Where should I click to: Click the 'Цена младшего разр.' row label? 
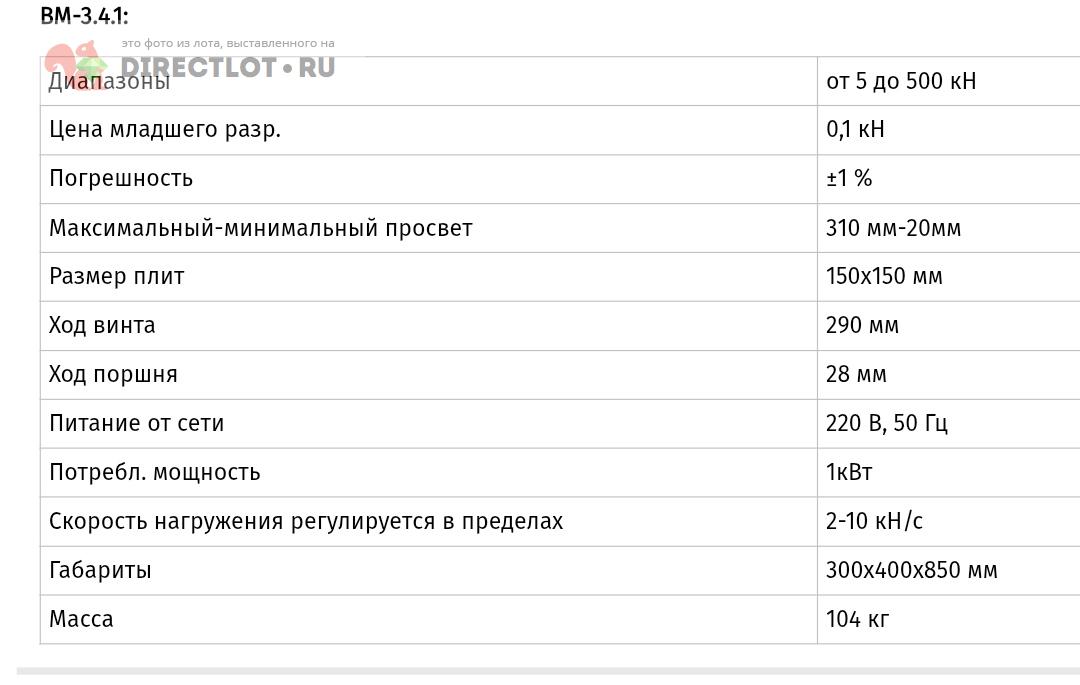165,130
